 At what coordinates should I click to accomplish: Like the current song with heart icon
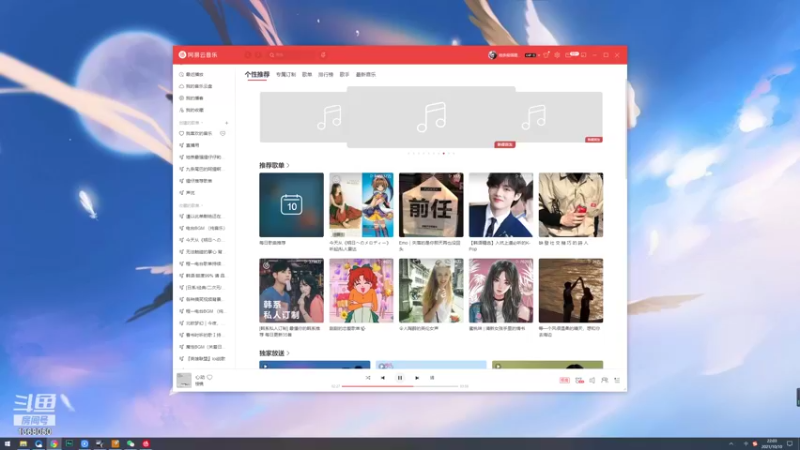(210, 378)
